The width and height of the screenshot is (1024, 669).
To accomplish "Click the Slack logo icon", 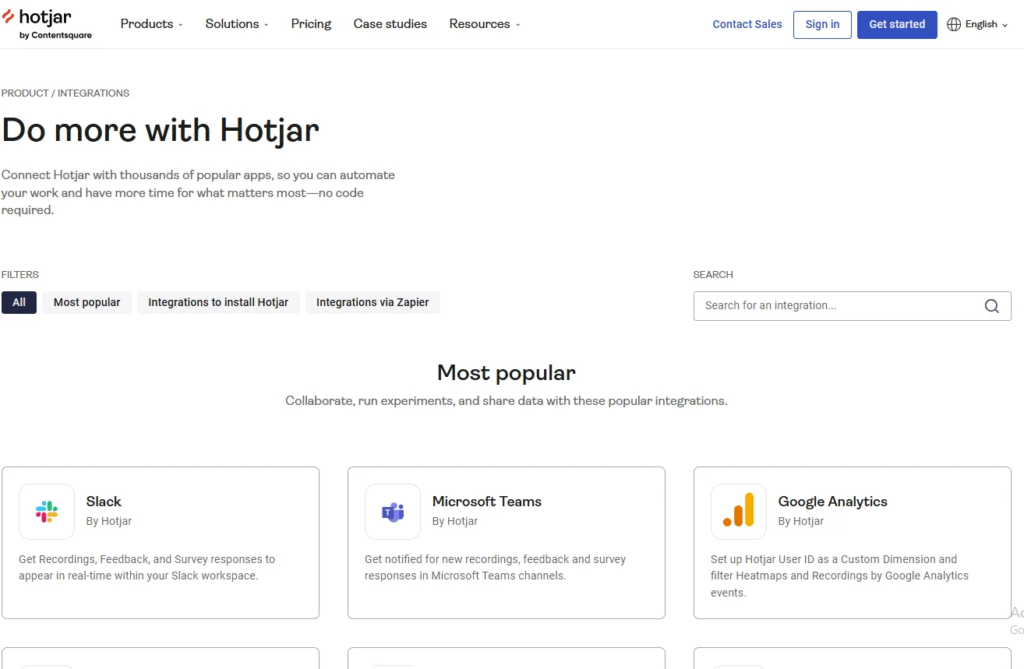I will click(x=46, y=512).
